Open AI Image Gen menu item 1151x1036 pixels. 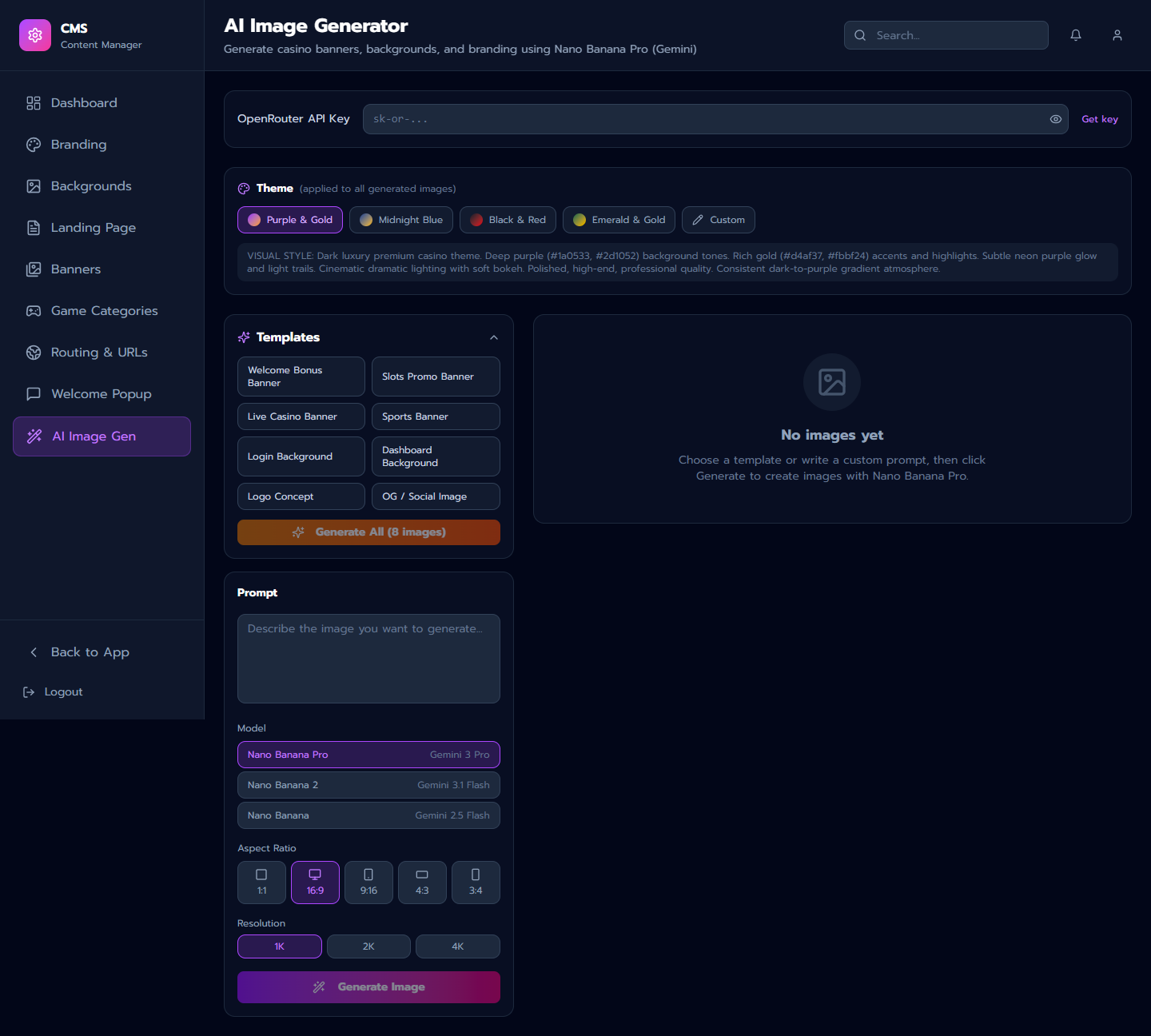coord(102,436)
